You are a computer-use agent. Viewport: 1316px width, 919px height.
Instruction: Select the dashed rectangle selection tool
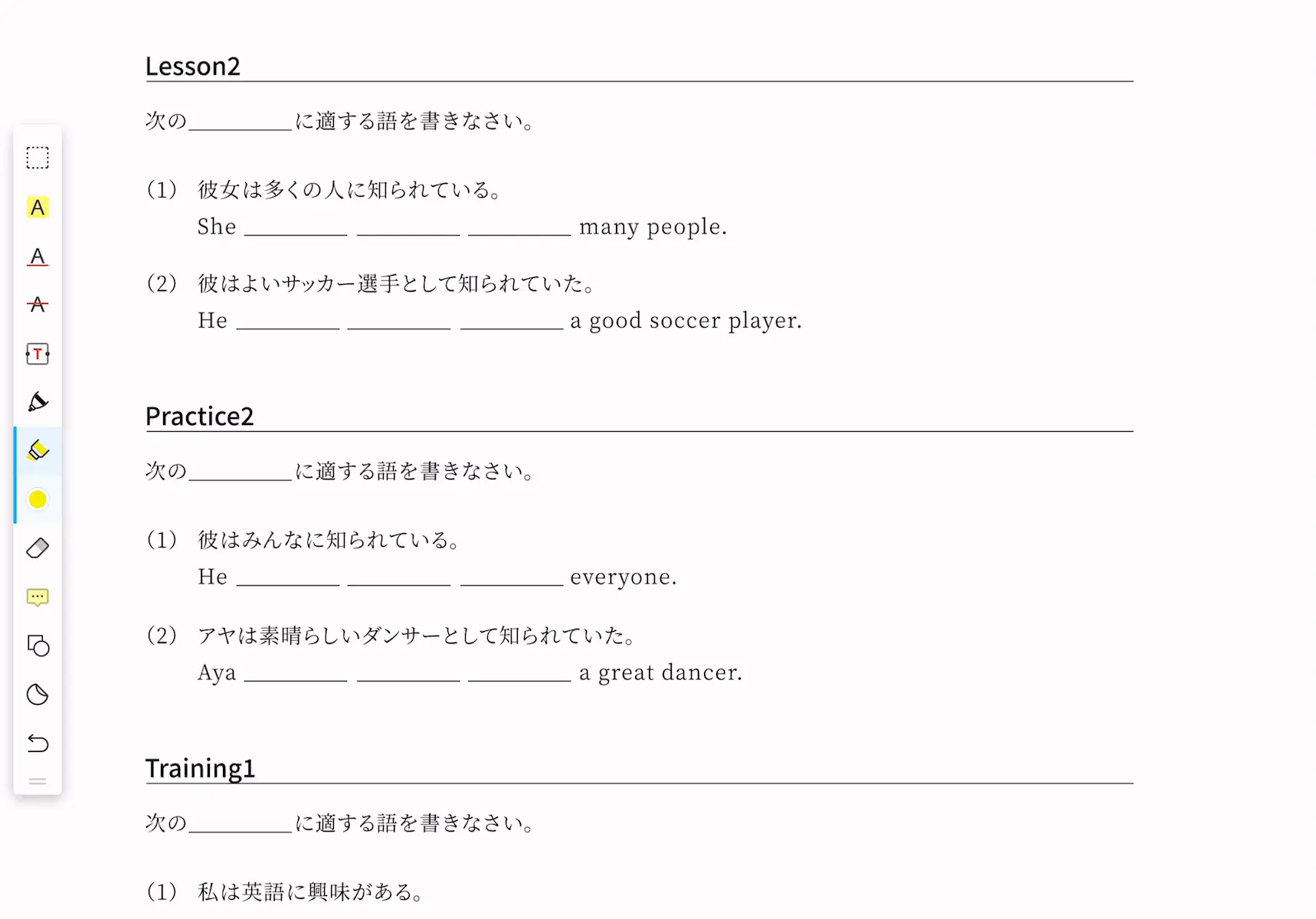[38, 158]
